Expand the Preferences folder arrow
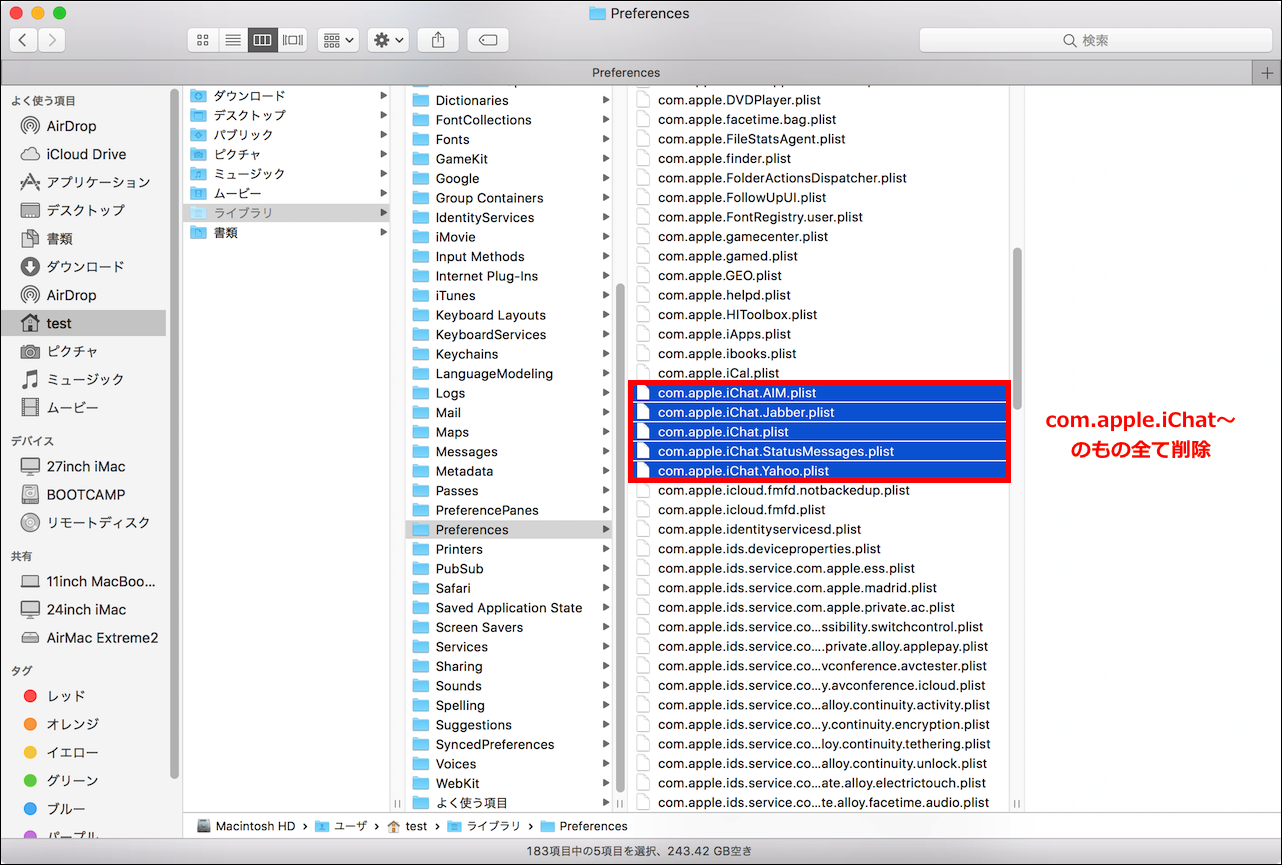This screenshot has width=1282, height=865. (x=606, y=530)
